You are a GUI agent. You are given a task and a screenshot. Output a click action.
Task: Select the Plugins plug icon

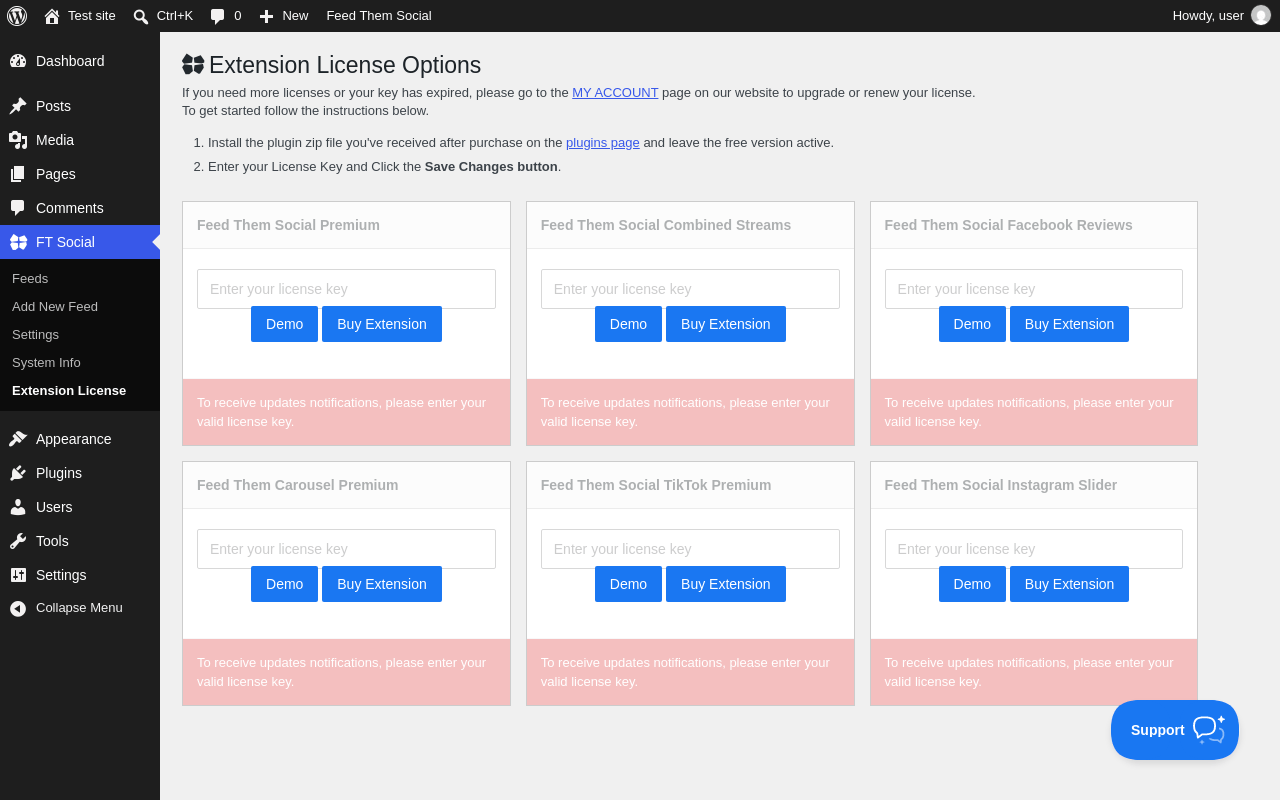[x=18, y=473]
